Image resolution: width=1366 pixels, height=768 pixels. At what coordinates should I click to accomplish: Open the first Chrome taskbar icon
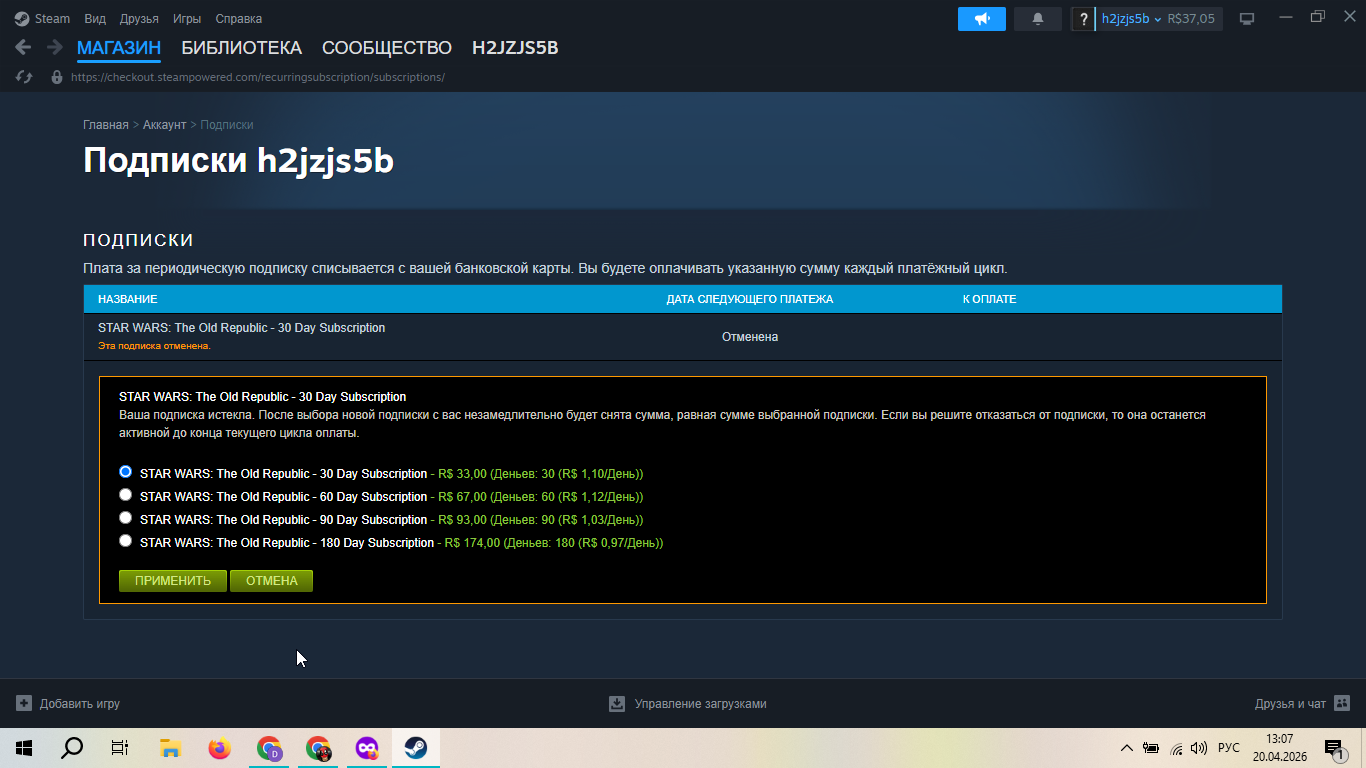(269, 748)
